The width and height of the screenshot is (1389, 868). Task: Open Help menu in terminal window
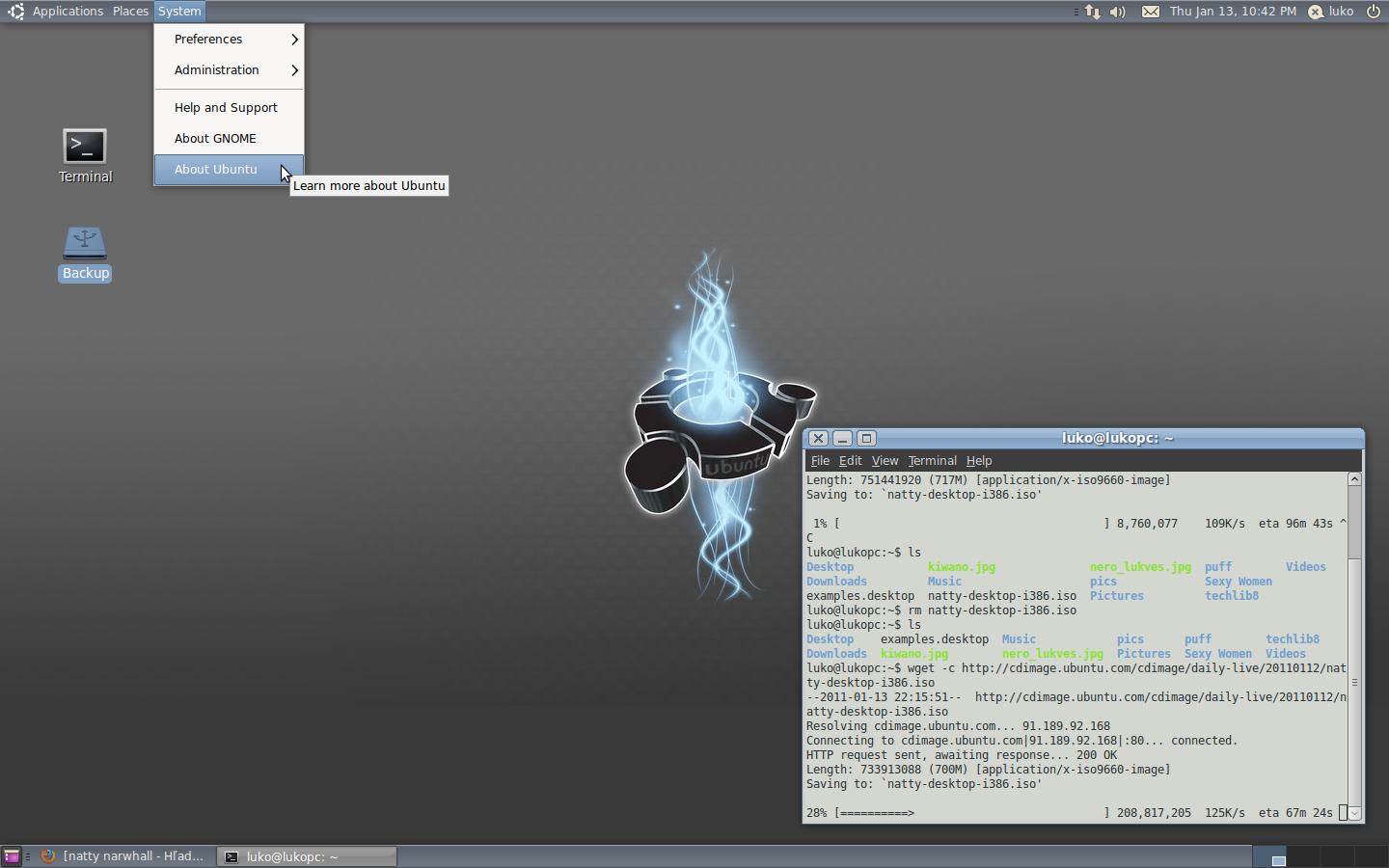pyautogui.click(x=979, y=461)
